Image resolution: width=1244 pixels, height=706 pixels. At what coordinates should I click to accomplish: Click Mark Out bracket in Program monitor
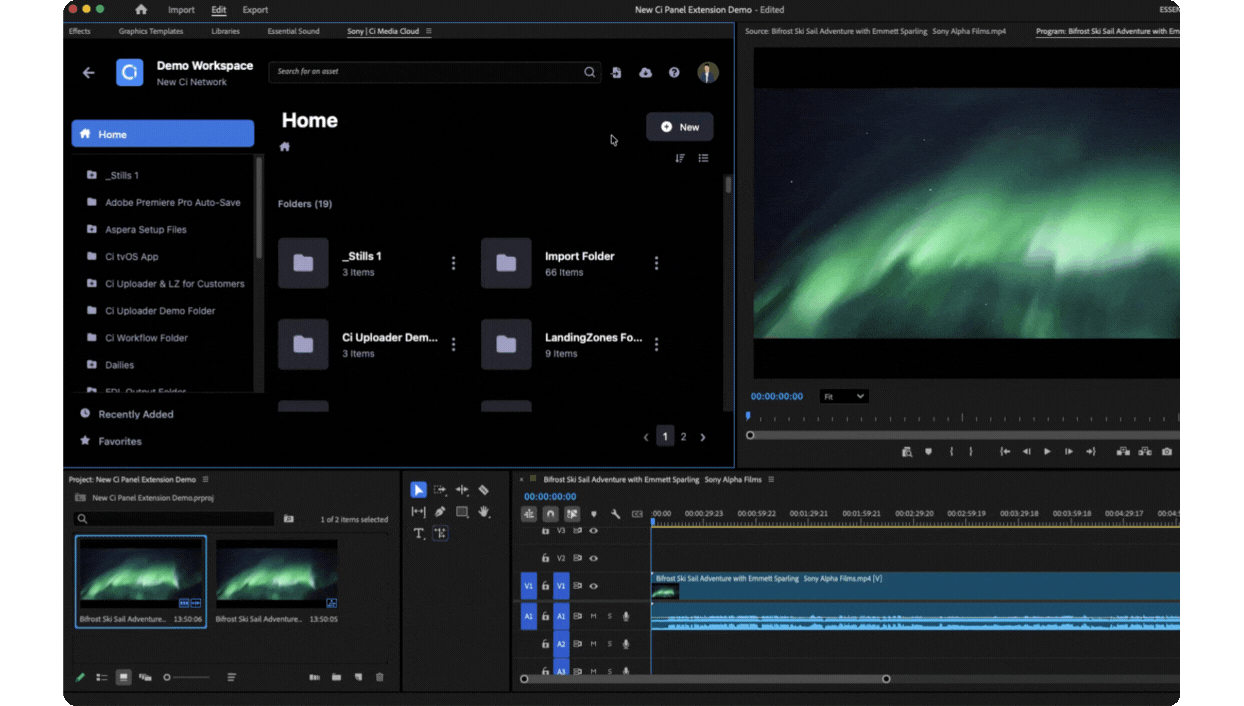pyautogui.click(x=971, y=452)
